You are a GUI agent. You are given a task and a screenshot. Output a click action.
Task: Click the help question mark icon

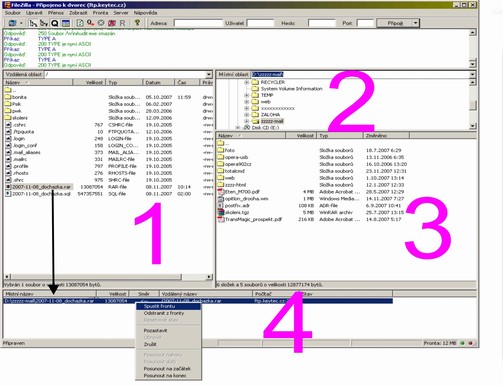point(137,23)
